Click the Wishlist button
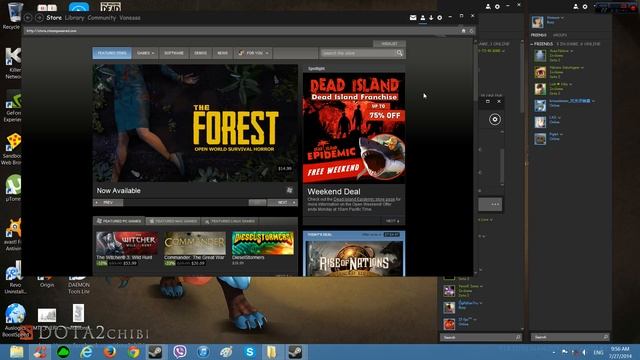Viewport: 640px width, 360px height. tap(389, 44)
